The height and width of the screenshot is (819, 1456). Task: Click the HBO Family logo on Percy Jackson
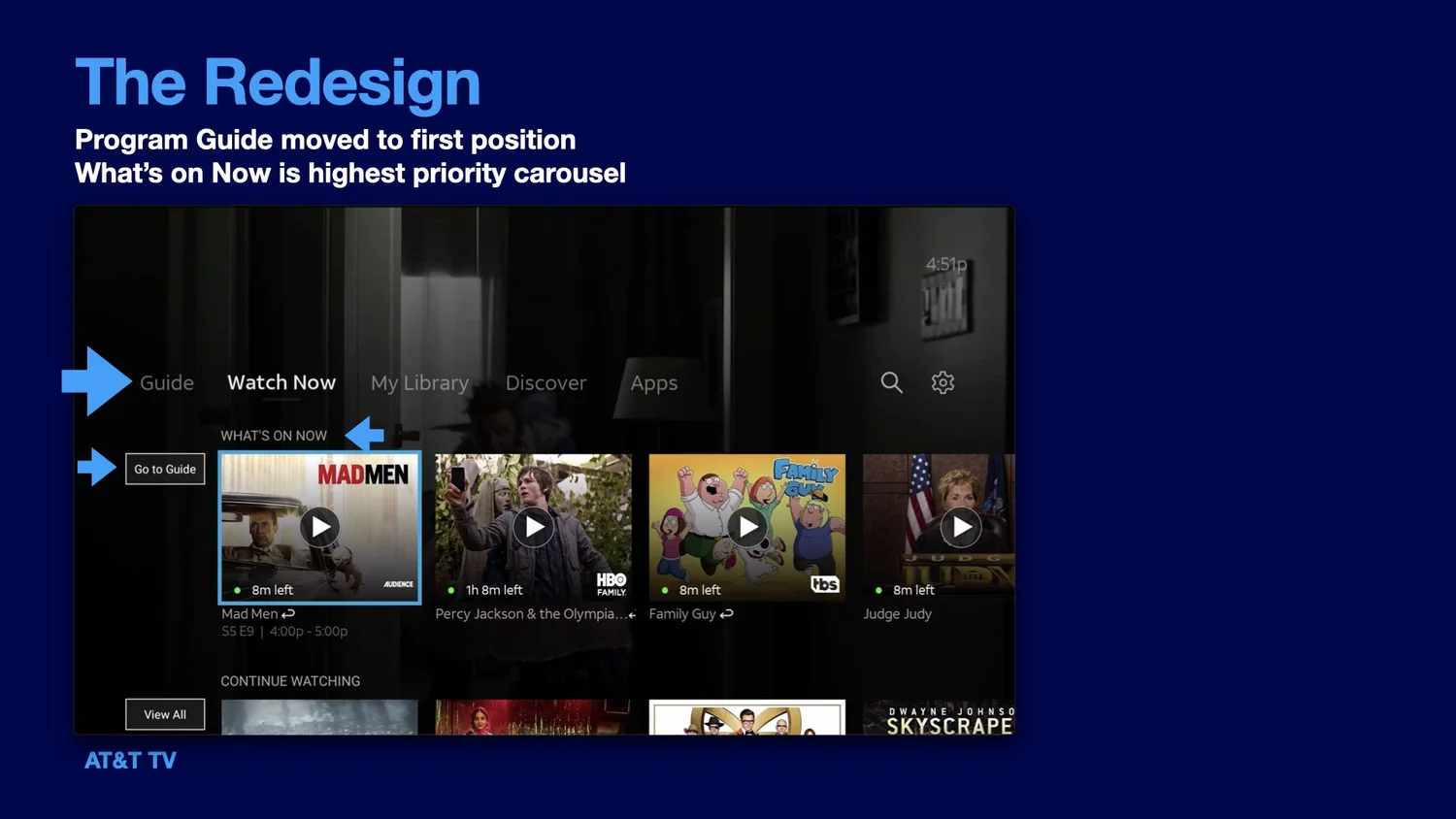(x=612, y=584)
